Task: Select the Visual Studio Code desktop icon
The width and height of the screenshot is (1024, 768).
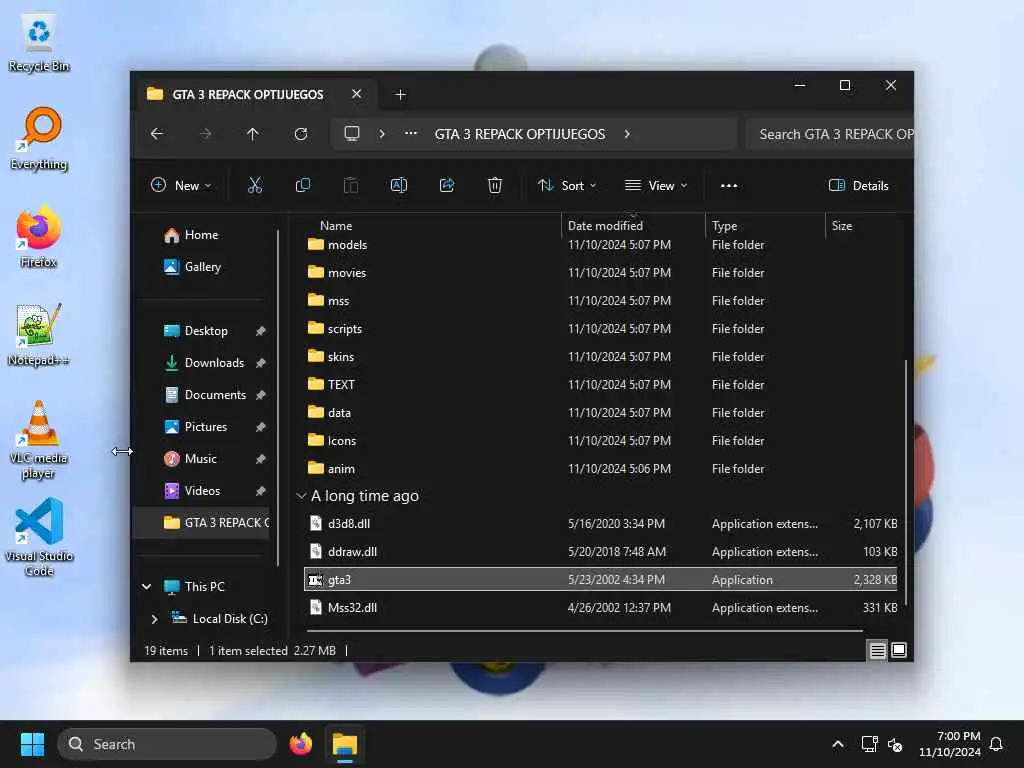Action: [39, 537]
